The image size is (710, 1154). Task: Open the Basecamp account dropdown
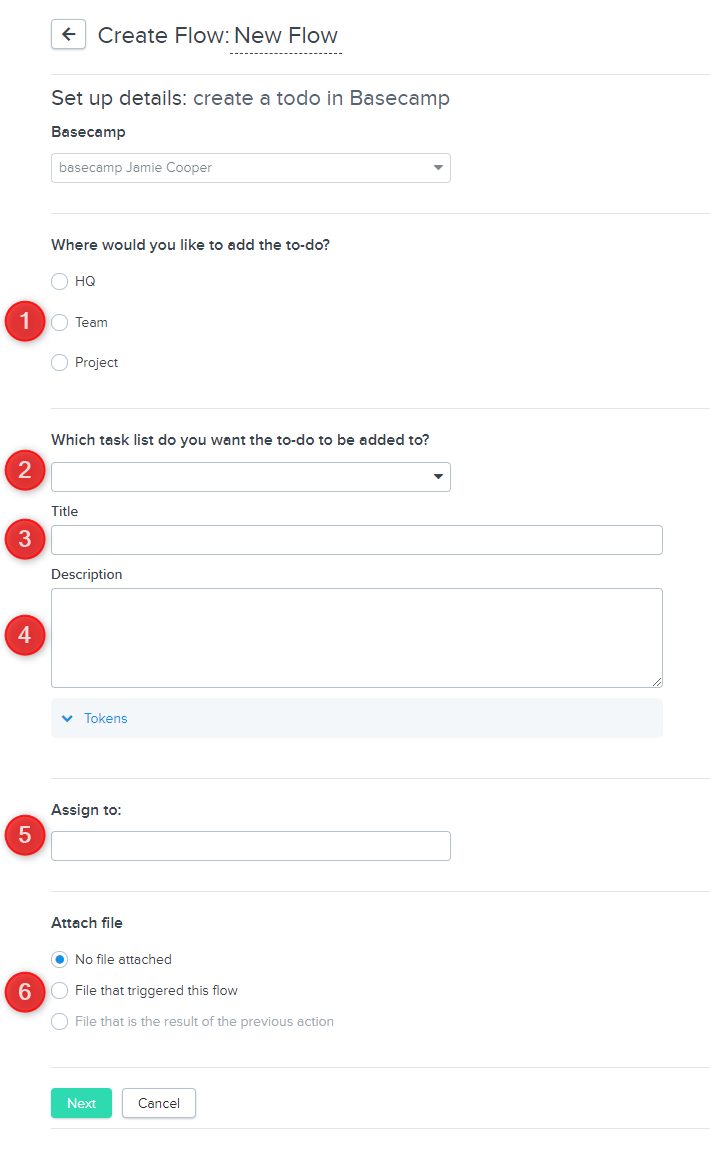point(250,168)
